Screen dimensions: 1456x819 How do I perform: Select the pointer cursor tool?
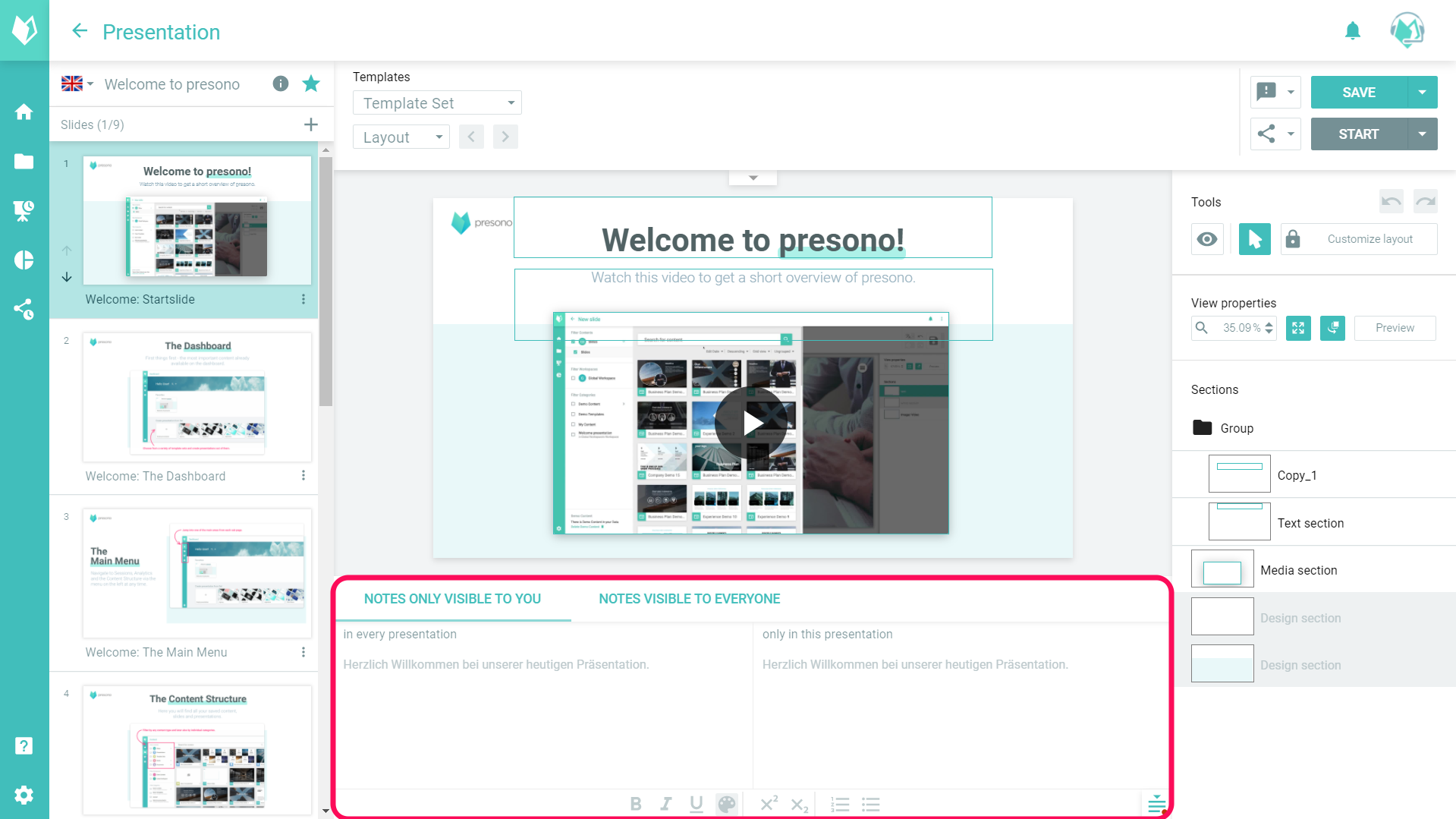point(1254,239)
